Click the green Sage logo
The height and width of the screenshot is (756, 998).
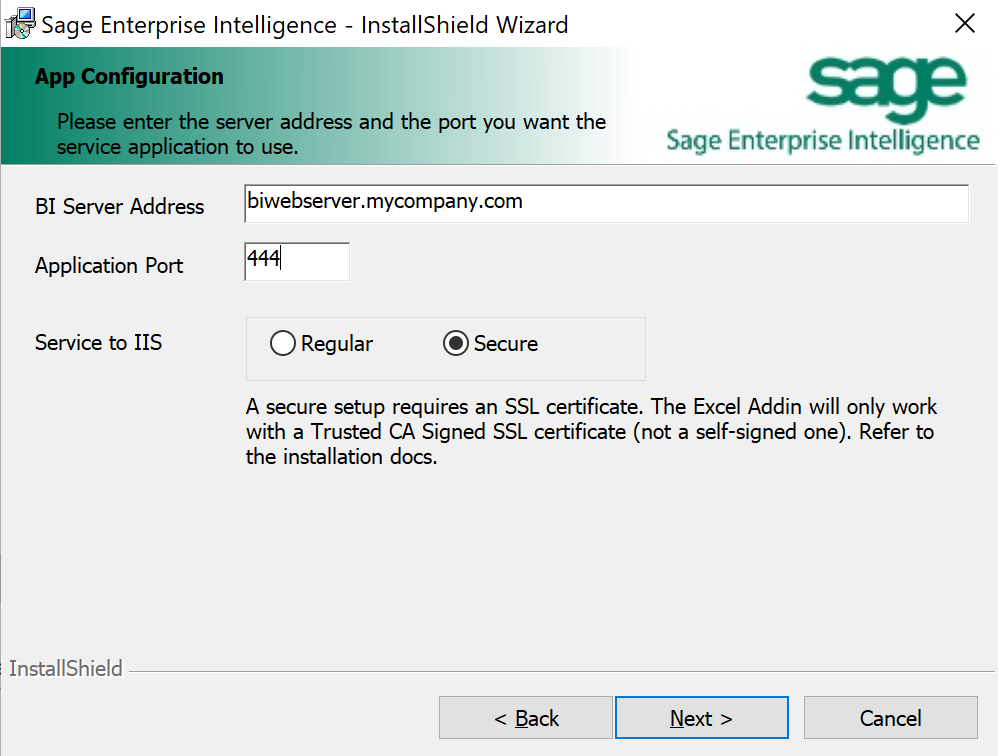coord(887,85)
